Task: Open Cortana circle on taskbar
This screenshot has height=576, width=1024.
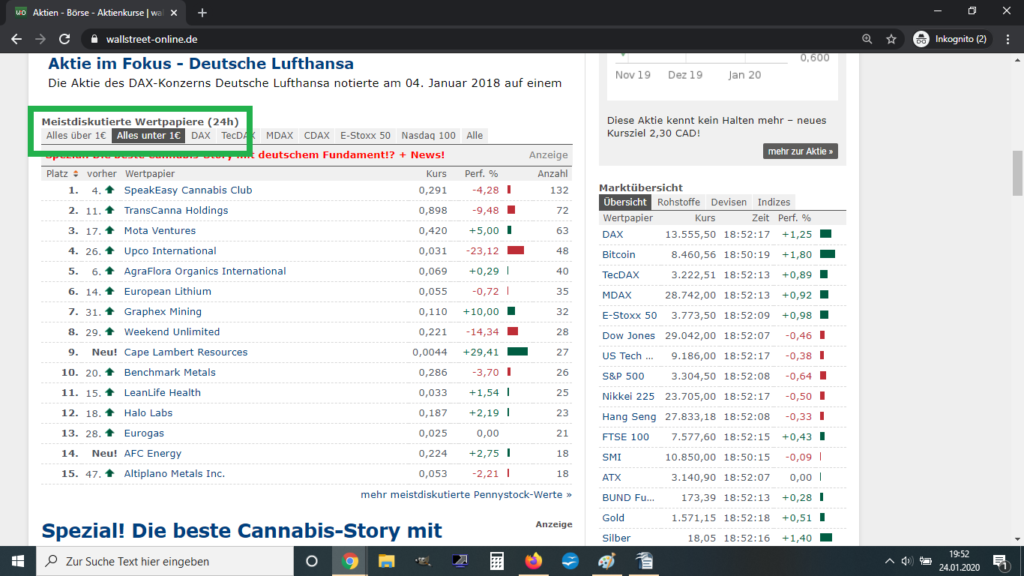Action: coord(312,561)
